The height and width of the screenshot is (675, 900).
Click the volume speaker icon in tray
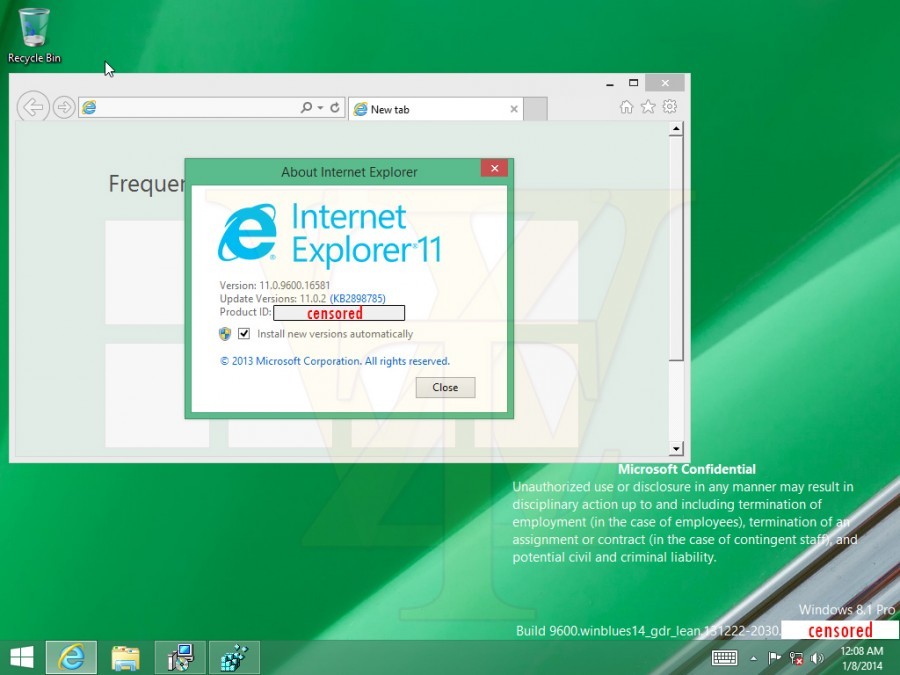pos(817,658)
